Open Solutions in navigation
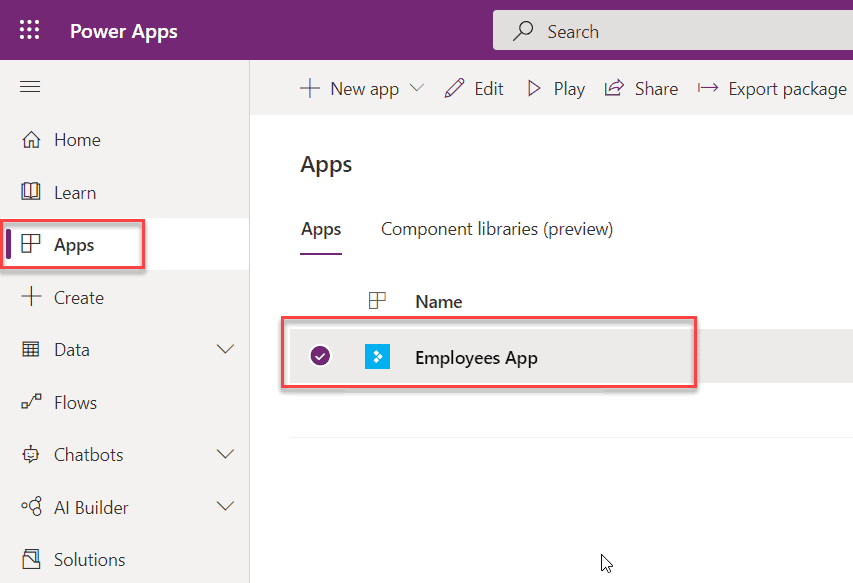This screenshot has width=853, height=583. click(90, 560)
